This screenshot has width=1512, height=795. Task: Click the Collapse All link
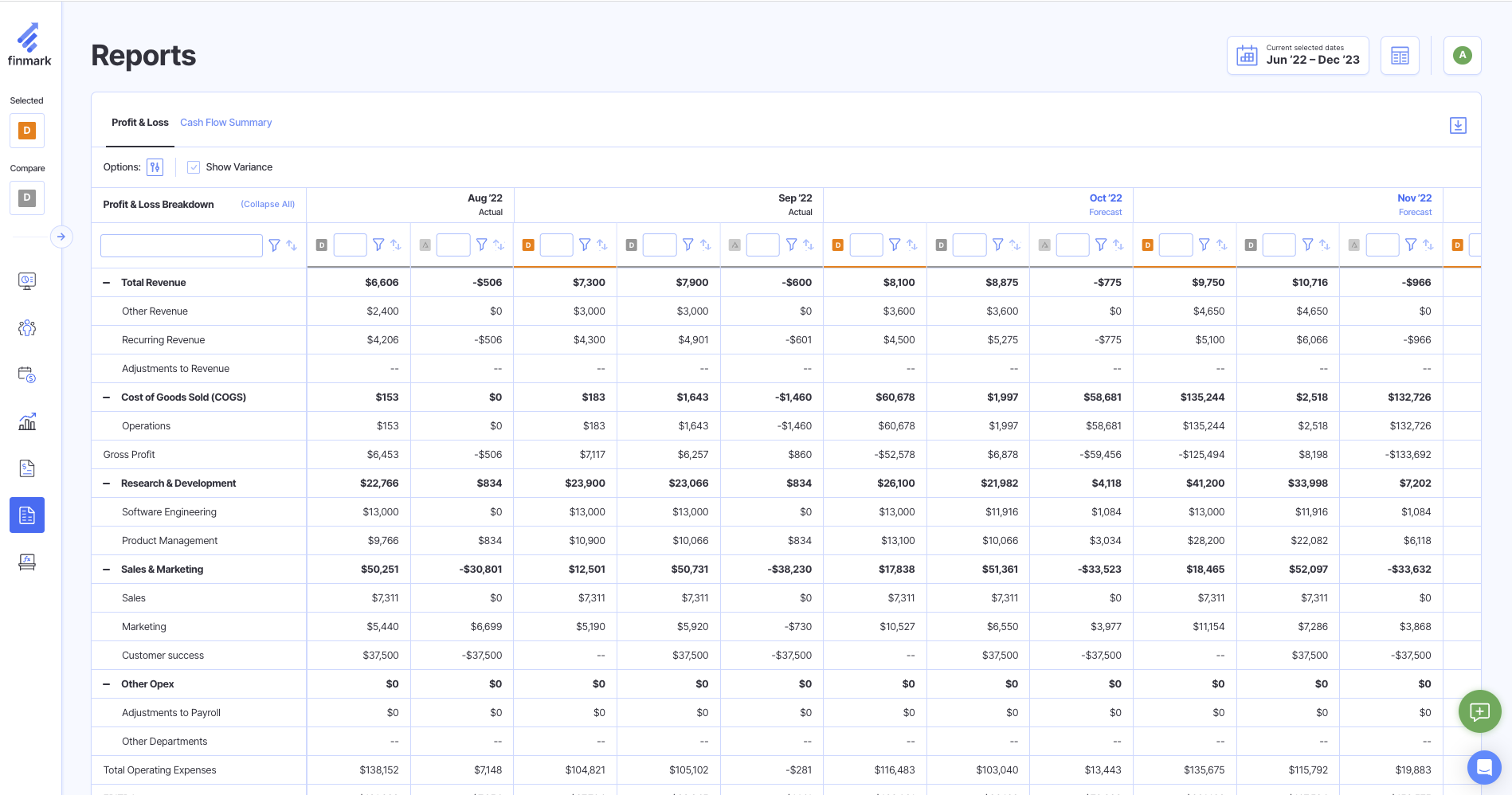pyautogui.click(x=268, y=205)
